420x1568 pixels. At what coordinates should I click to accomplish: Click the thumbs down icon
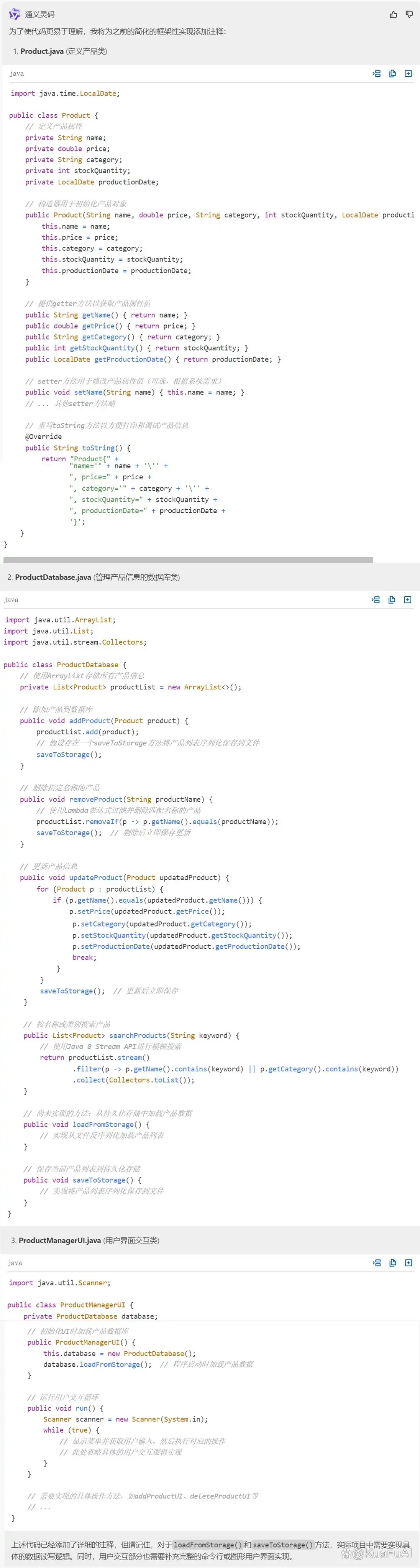tap(409, 15)
